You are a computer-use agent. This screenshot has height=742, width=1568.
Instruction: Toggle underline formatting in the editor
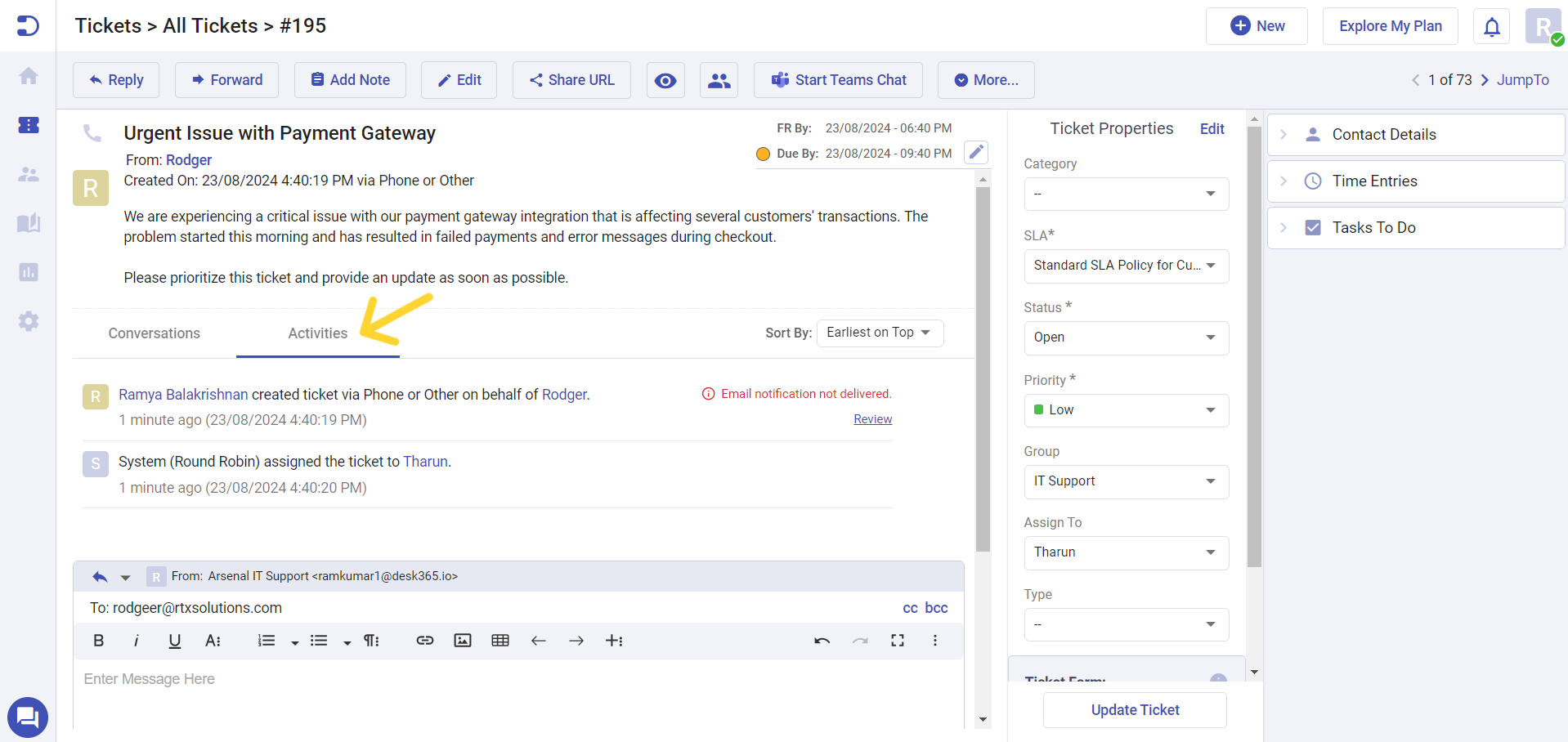coord(174,641)
